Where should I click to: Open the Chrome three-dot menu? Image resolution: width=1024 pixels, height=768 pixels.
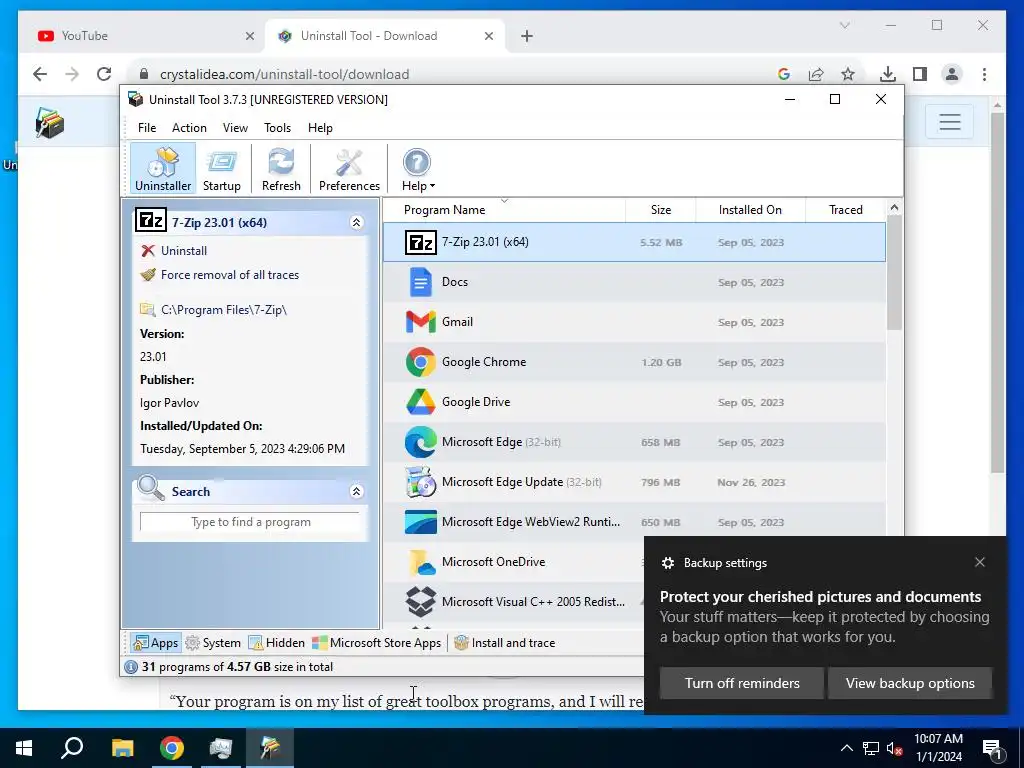984,74
